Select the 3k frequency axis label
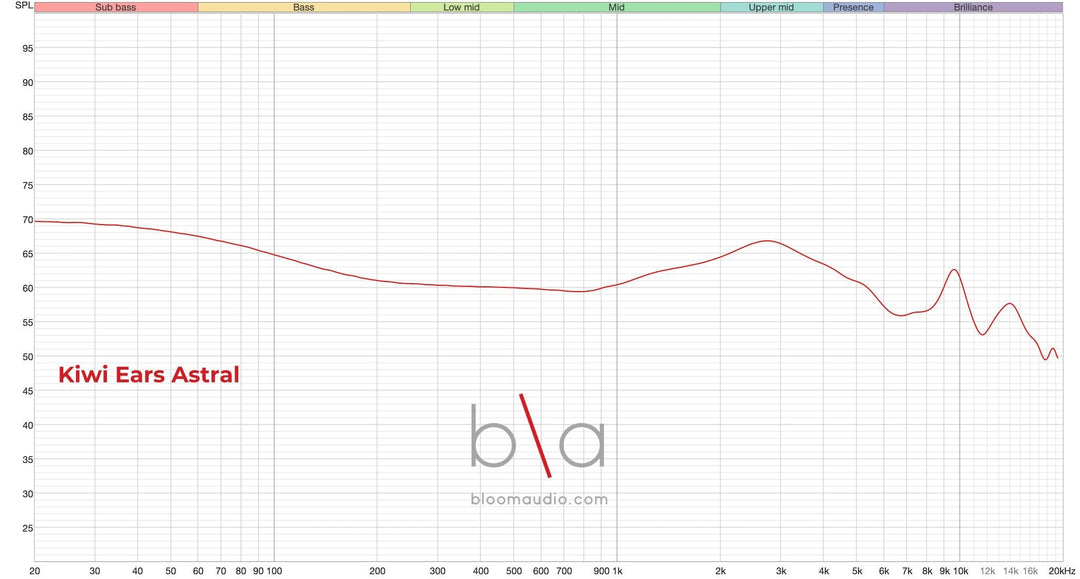Viewport: 1080px width, 579px height. [781, 571]
